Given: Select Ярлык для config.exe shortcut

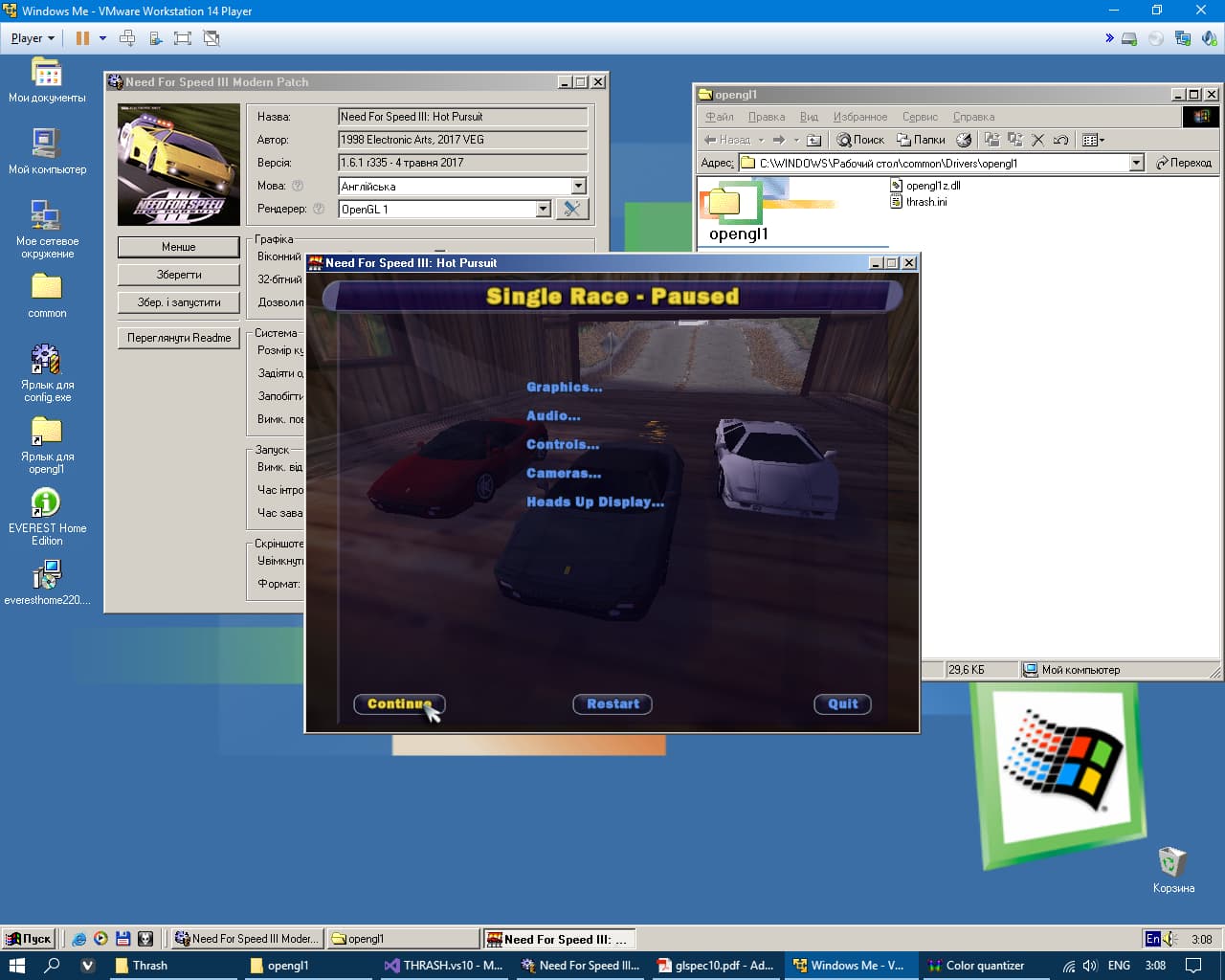Looking at the screenshot, I should tap(47, 373).
